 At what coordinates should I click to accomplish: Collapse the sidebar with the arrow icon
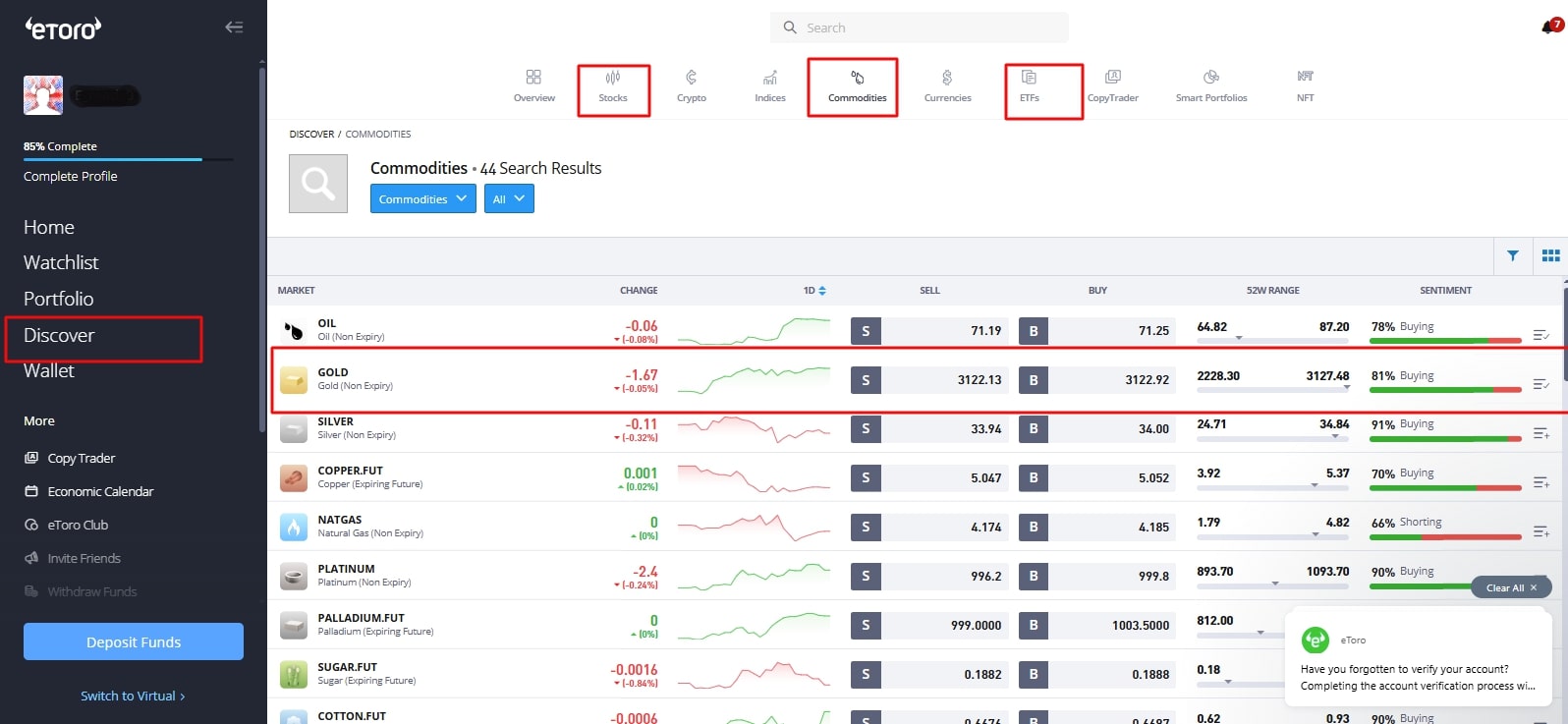(234, 28)
